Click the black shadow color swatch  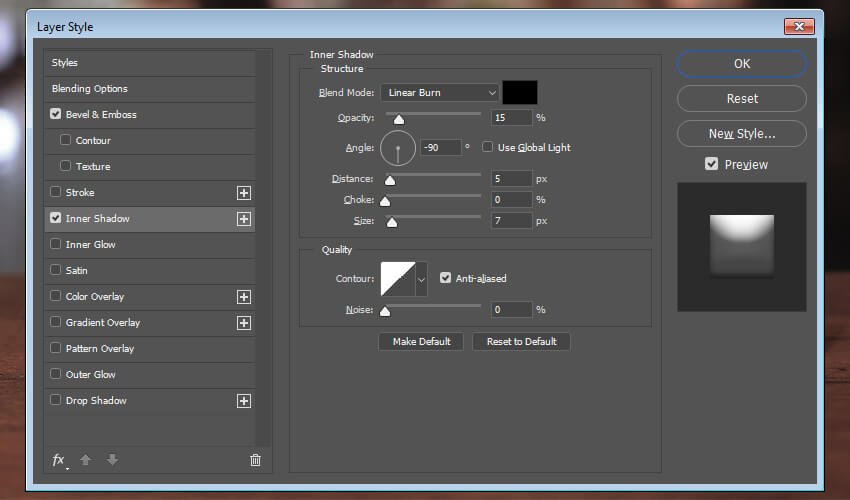click(520, 92)
